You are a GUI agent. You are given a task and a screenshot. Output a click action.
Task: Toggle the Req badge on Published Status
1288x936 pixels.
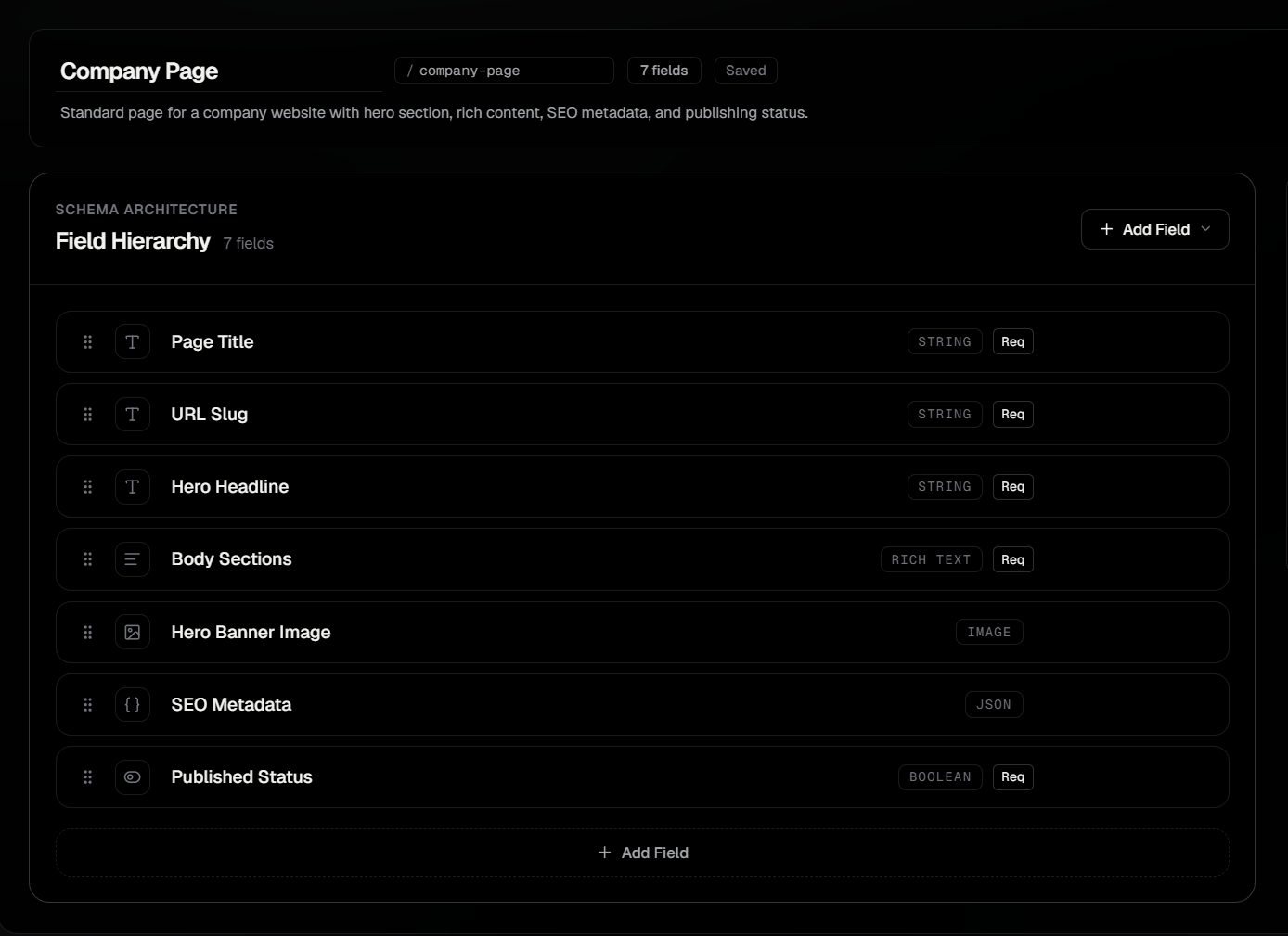click(x=1013, y=777)
